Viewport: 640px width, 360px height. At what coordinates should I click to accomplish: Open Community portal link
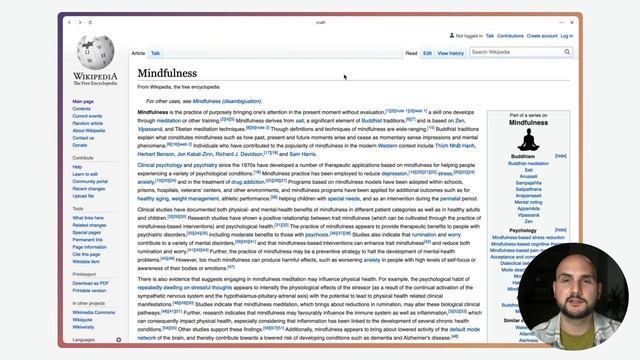pyautogui.click(x=90, y=181)
